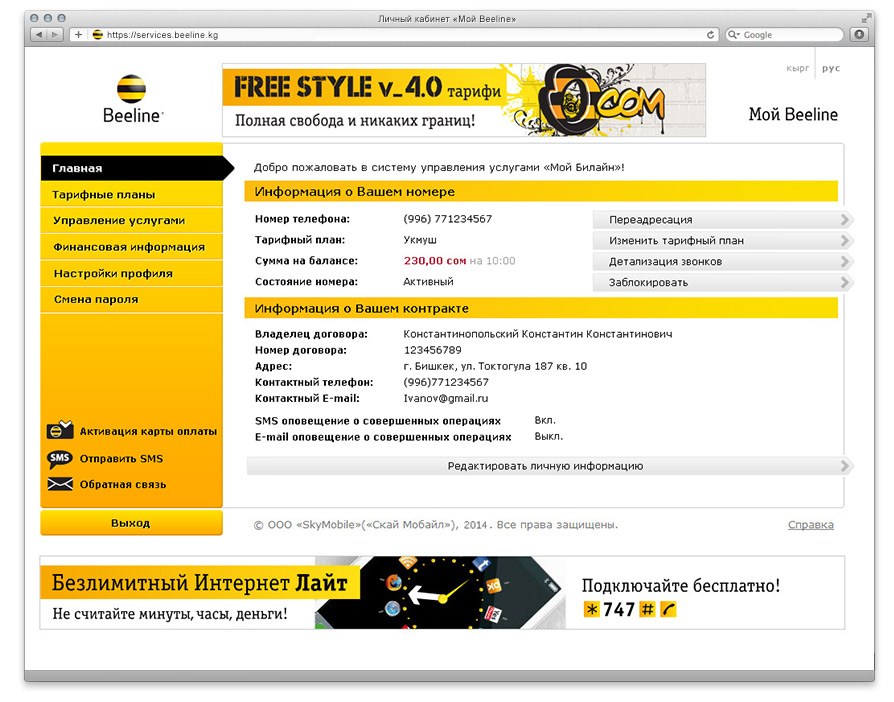Go forward with the browser forward arrow
This screenshot has height=702, width=894.
[55, 35]
